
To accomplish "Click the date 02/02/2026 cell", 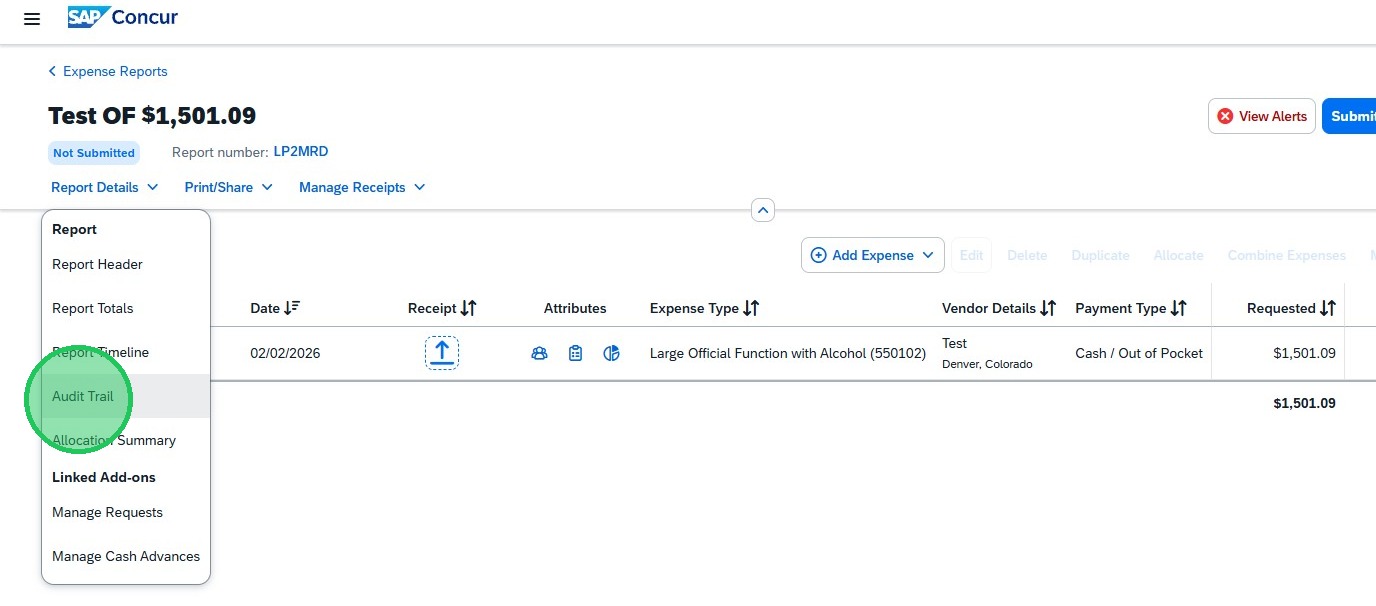I will pos(285,353).
